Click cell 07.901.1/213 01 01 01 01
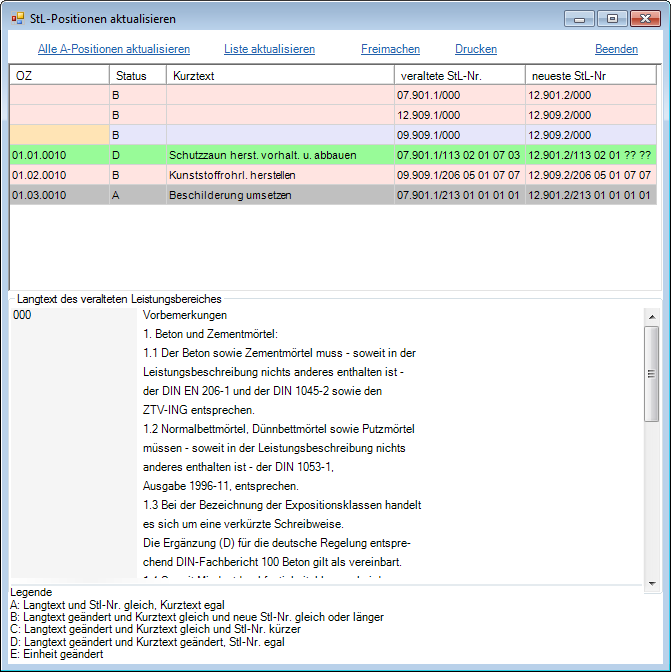 [460, 195]
